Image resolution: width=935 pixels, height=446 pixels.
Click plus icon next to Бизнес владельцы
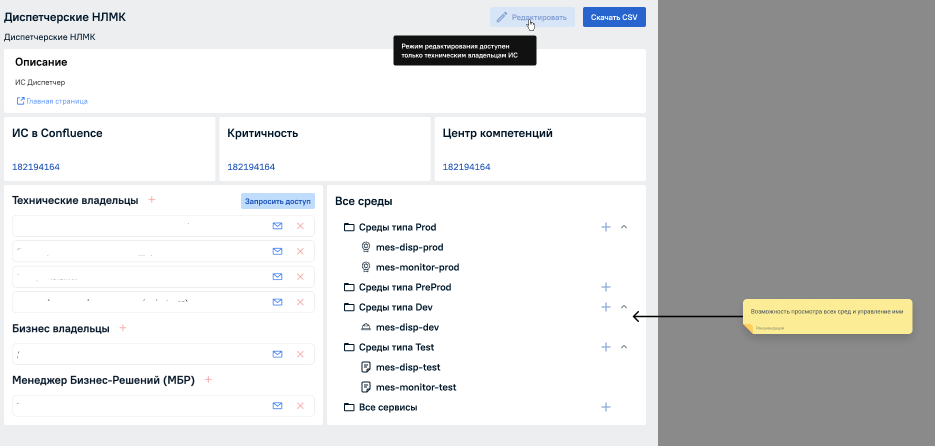pos(123,328)
